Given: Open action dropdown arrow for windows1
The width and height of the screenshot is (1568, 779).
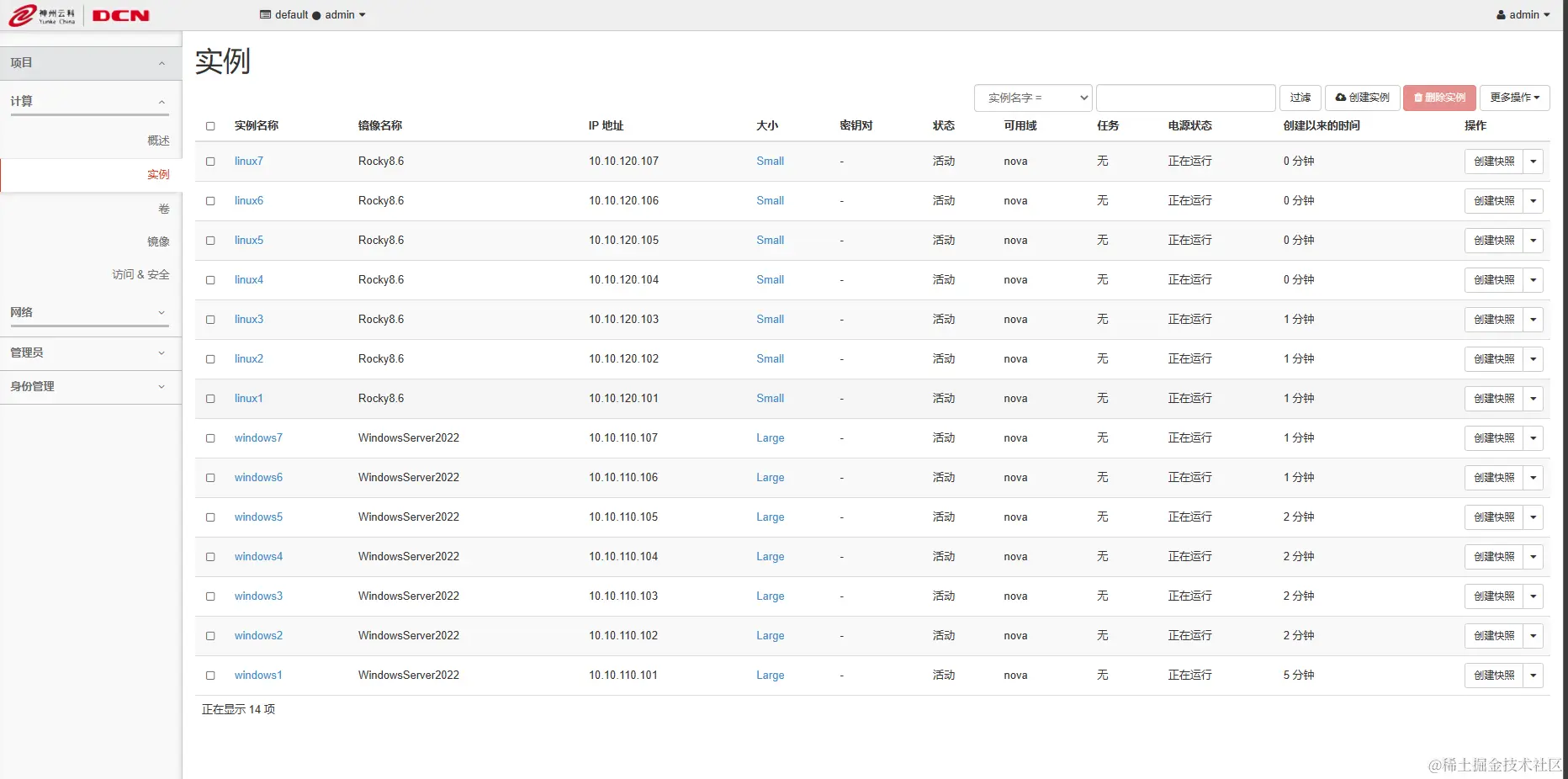Looking at the screenshot, I should click(1534, 676).
